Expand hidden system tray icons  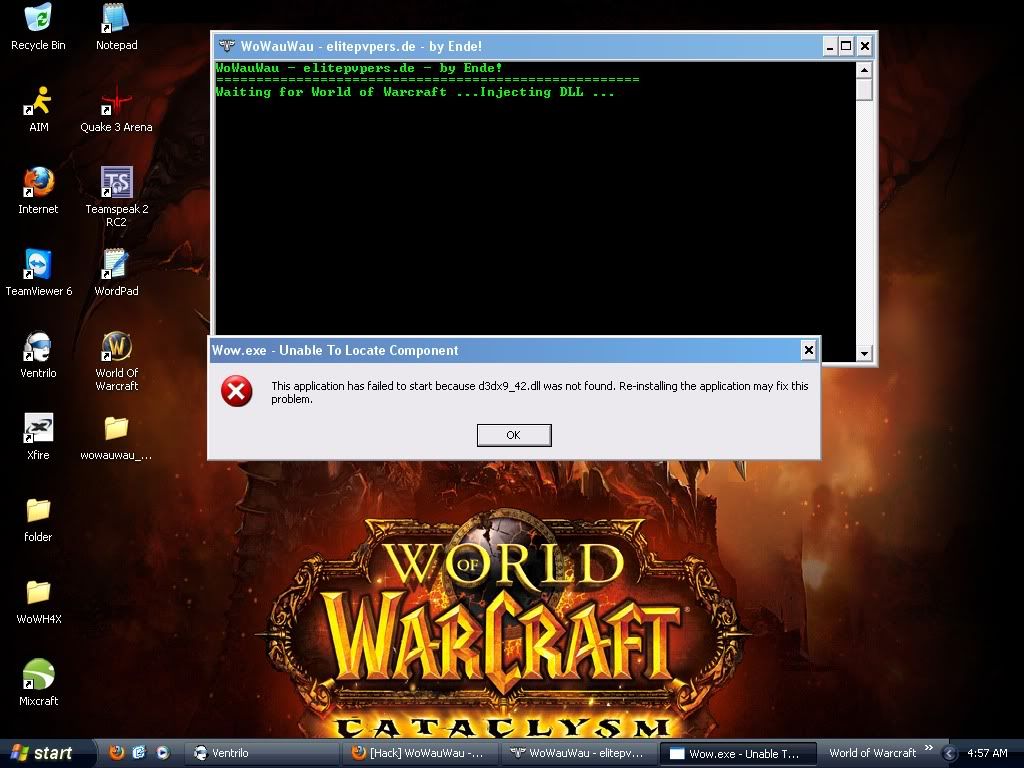[950, 754]
